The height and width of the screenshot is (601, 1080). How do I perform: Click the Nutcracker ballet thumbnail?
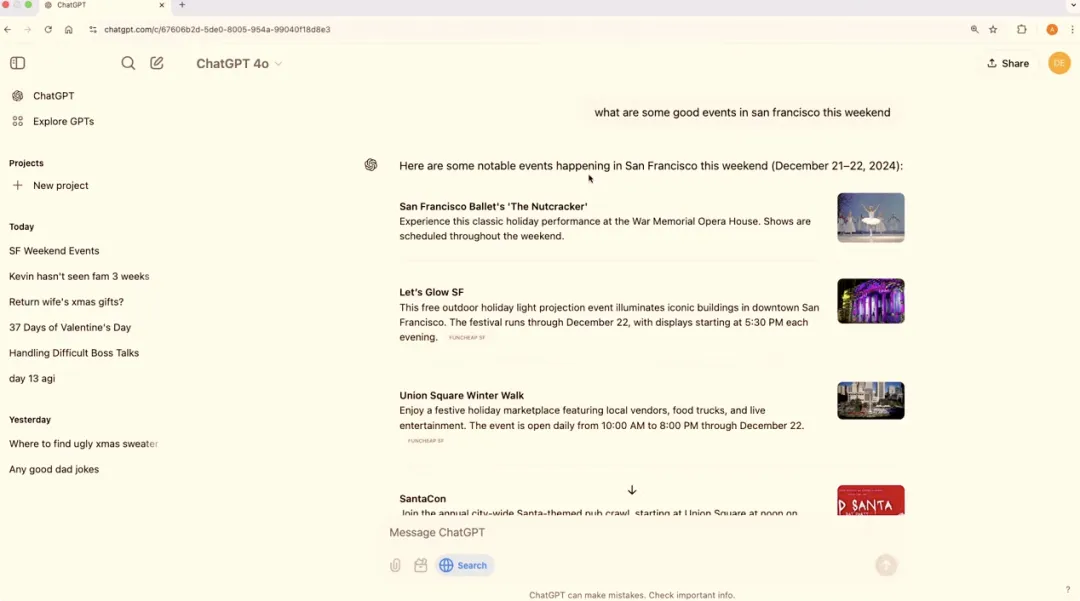(x=871, y=218)
